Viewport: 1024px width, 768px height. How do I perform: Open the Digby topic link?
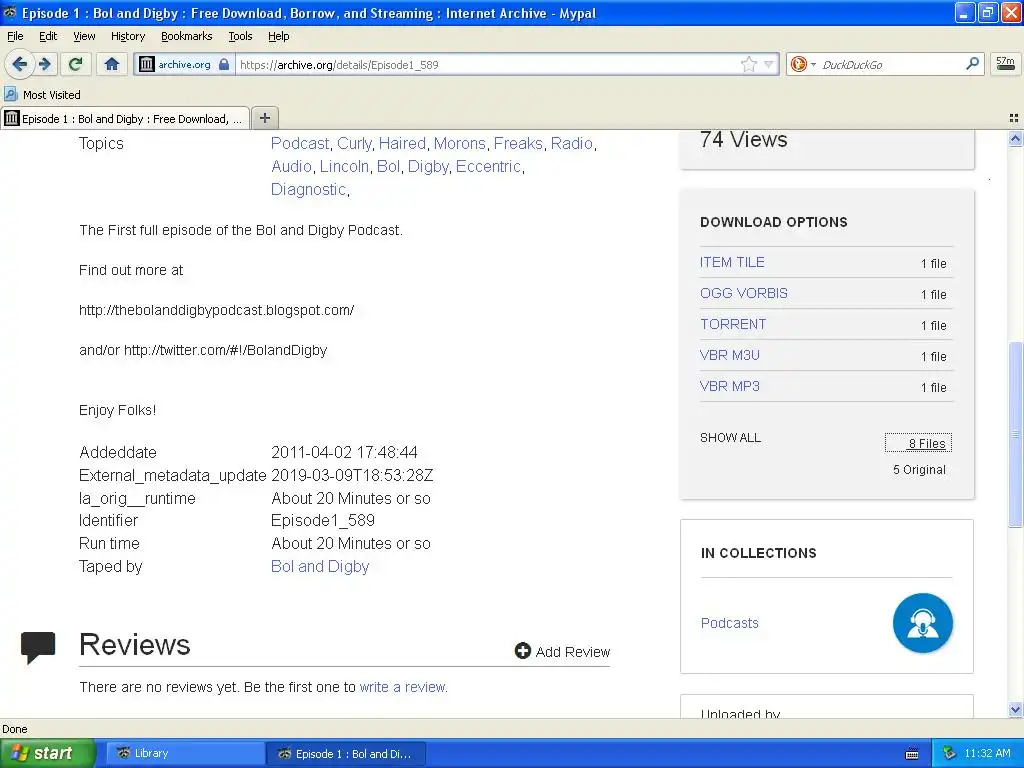[x=428, y=167]
